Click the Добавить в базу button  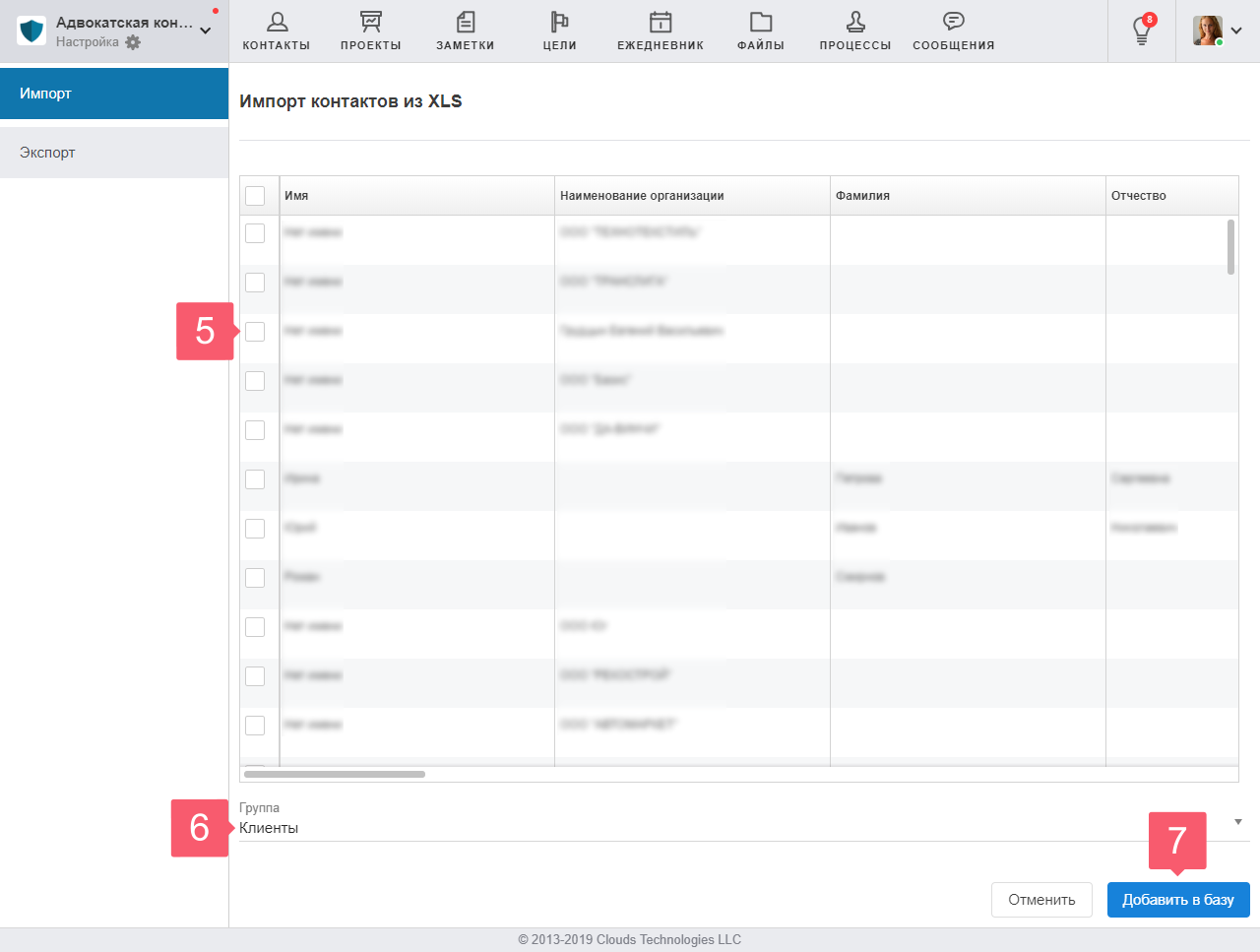pyautogui.click(x=1178, y=900)
